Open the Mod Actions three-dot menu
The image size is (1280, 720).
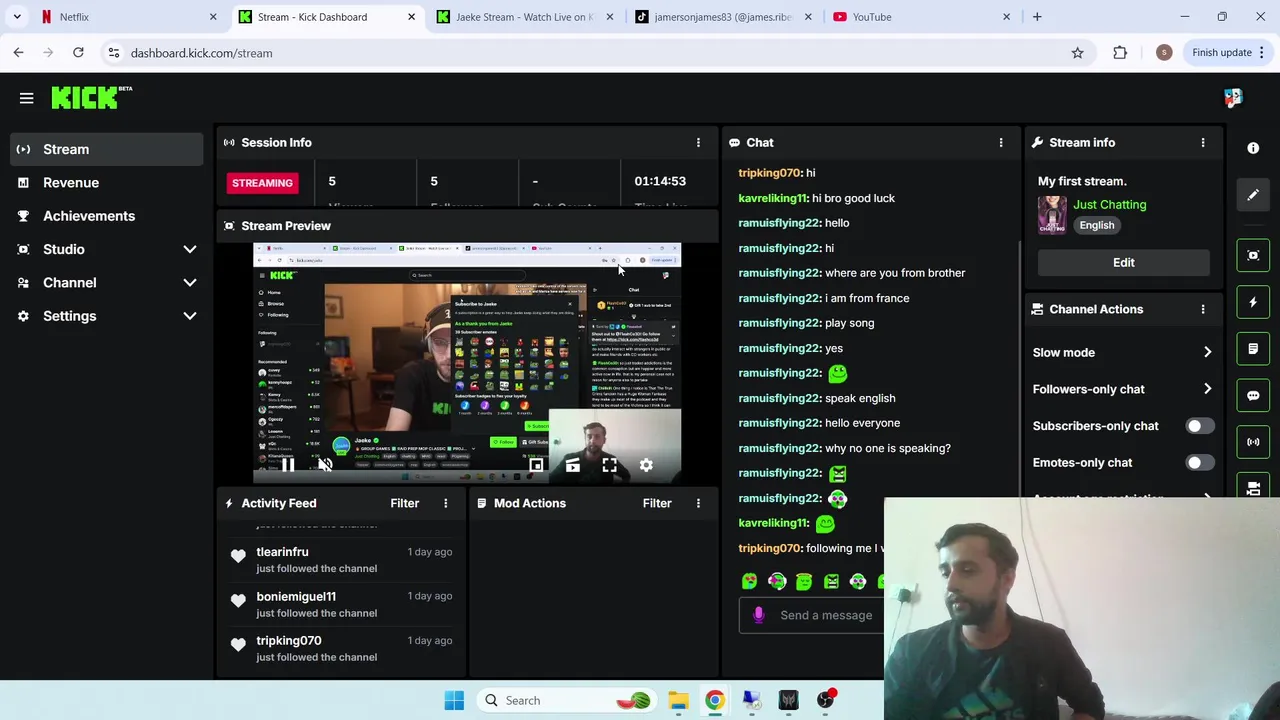(x=698, y=503)
